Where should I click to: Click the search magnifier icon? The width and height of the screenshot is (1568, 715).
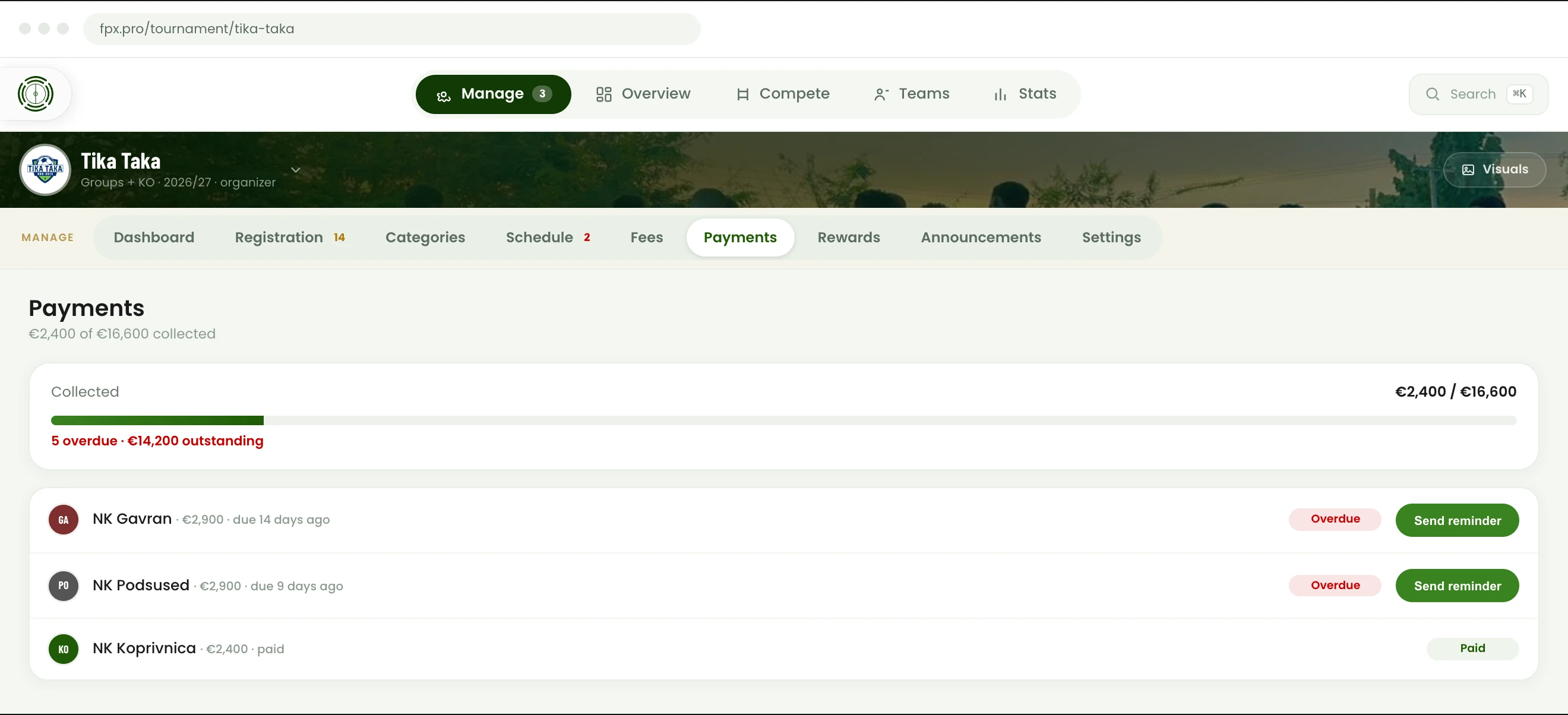click(1432, 94)
